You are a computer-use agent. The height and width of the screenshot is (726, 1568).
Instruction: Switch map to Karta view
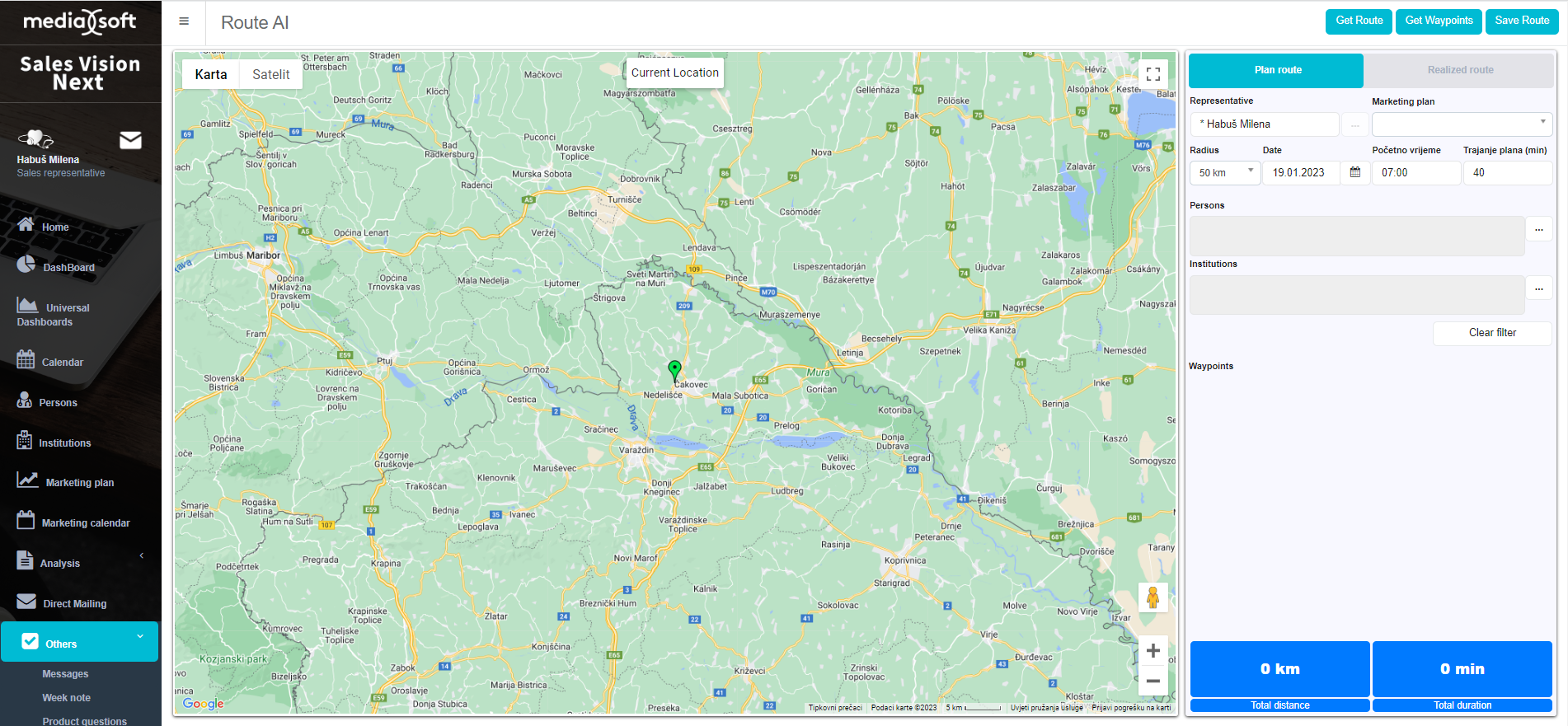[x=211, y=74]
